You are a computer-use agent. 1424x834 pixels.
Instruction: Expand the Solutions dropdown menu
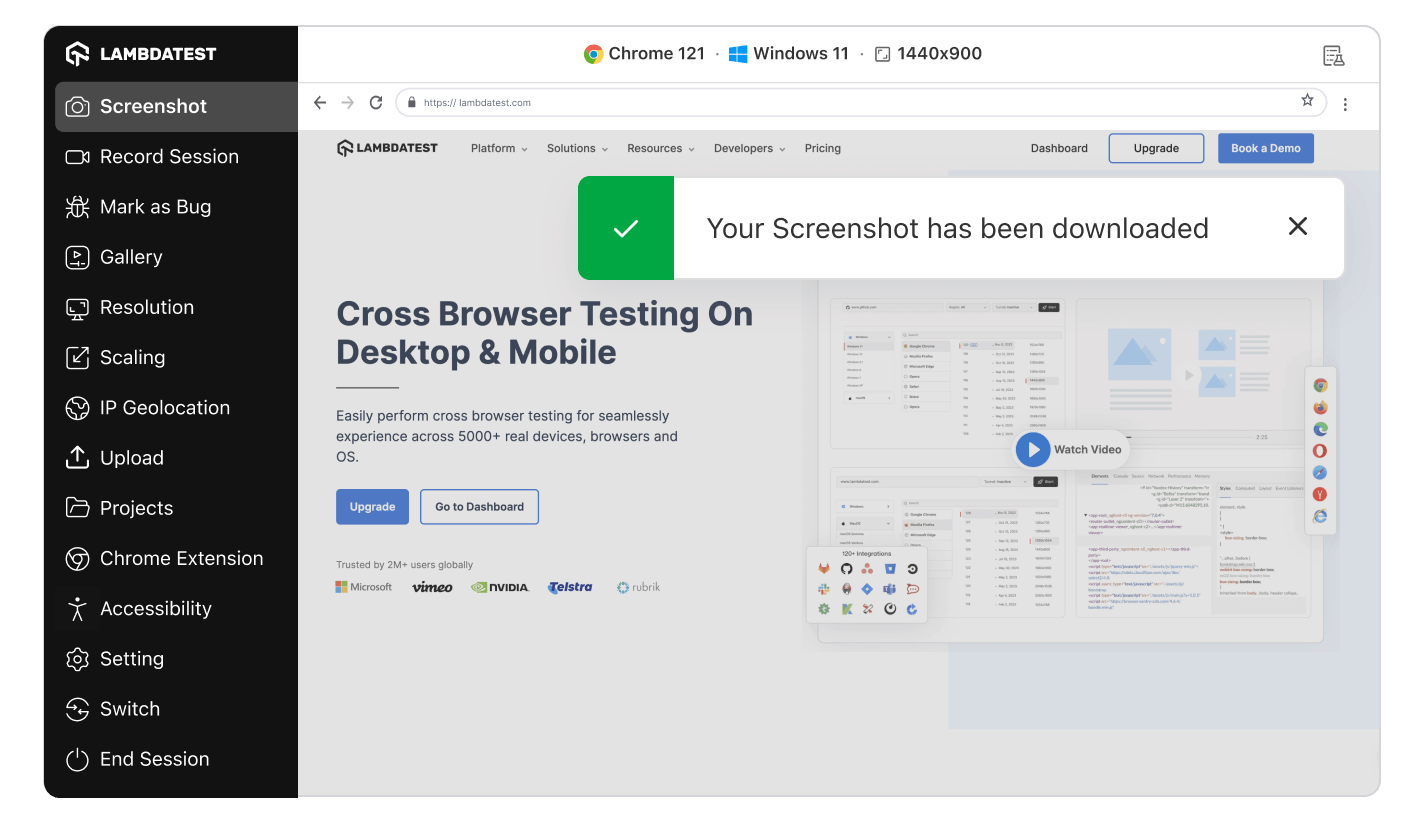pos(577,148)
